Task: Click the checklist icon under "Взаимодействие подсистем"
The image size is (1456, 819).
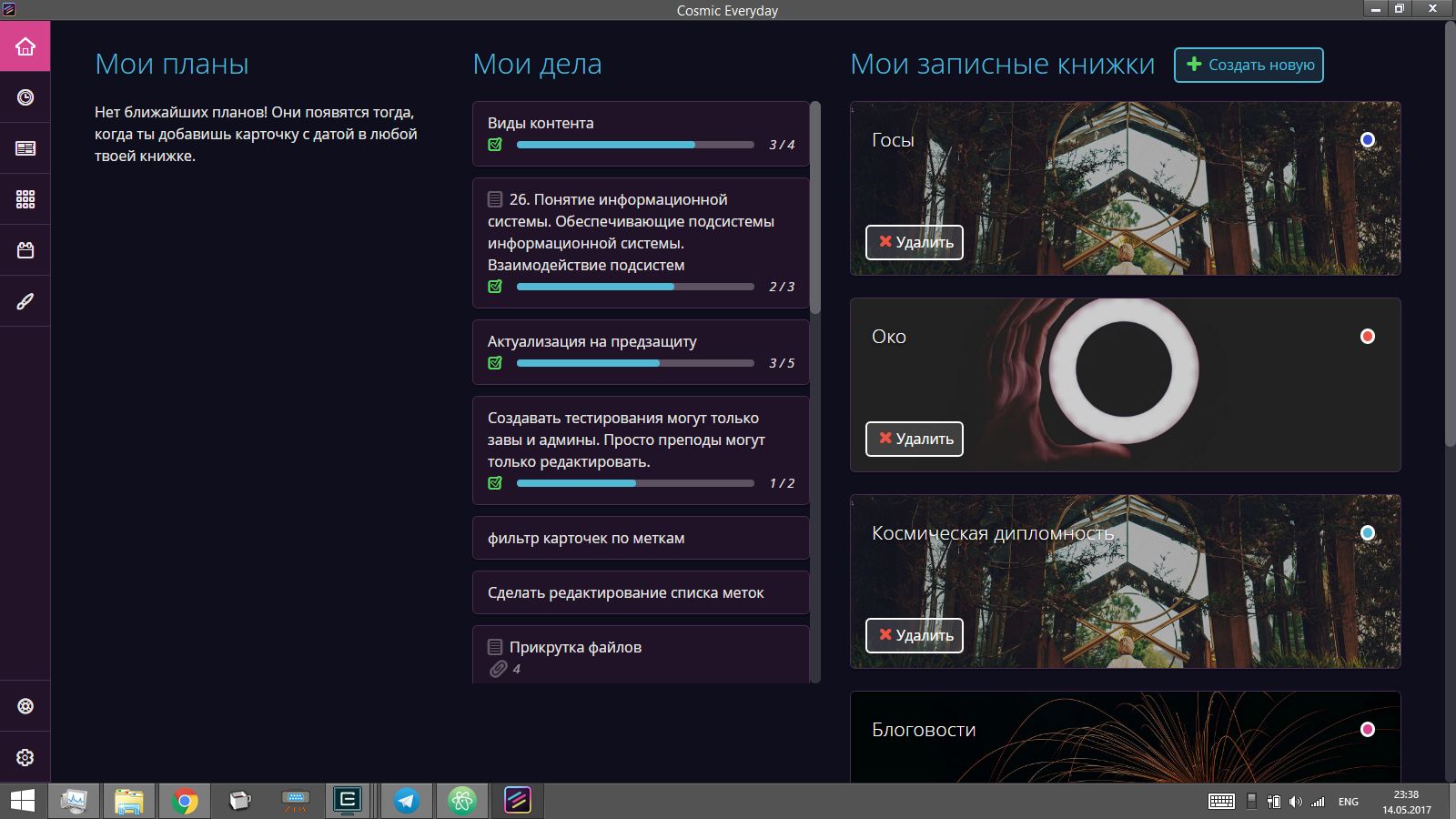Action: 495,287
